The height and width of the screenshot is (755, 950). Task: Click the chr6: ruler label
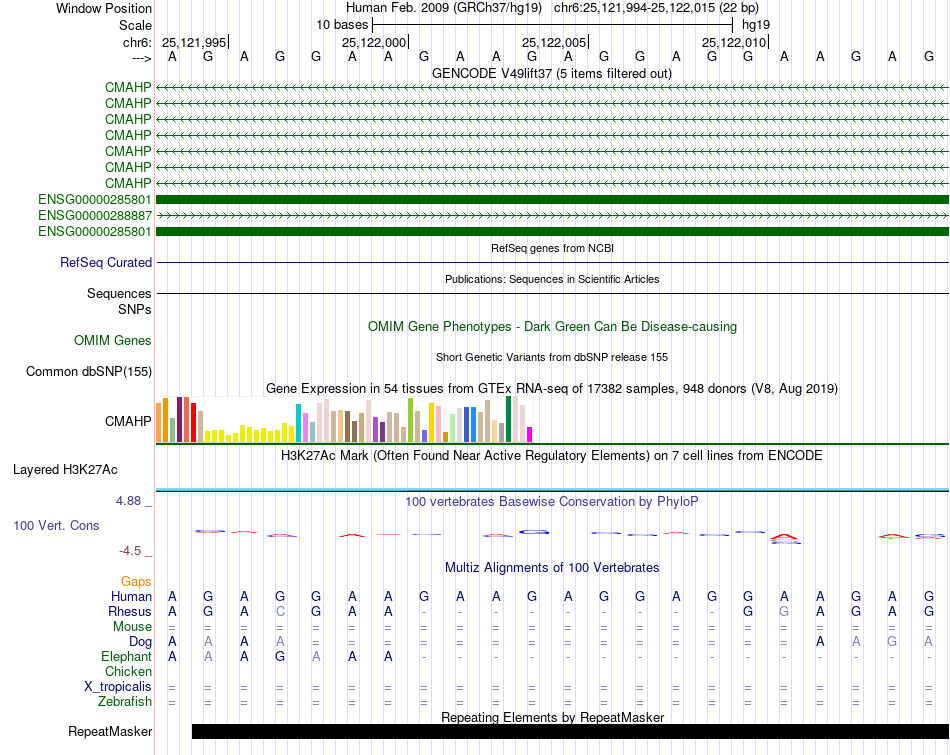pos(137,42)
